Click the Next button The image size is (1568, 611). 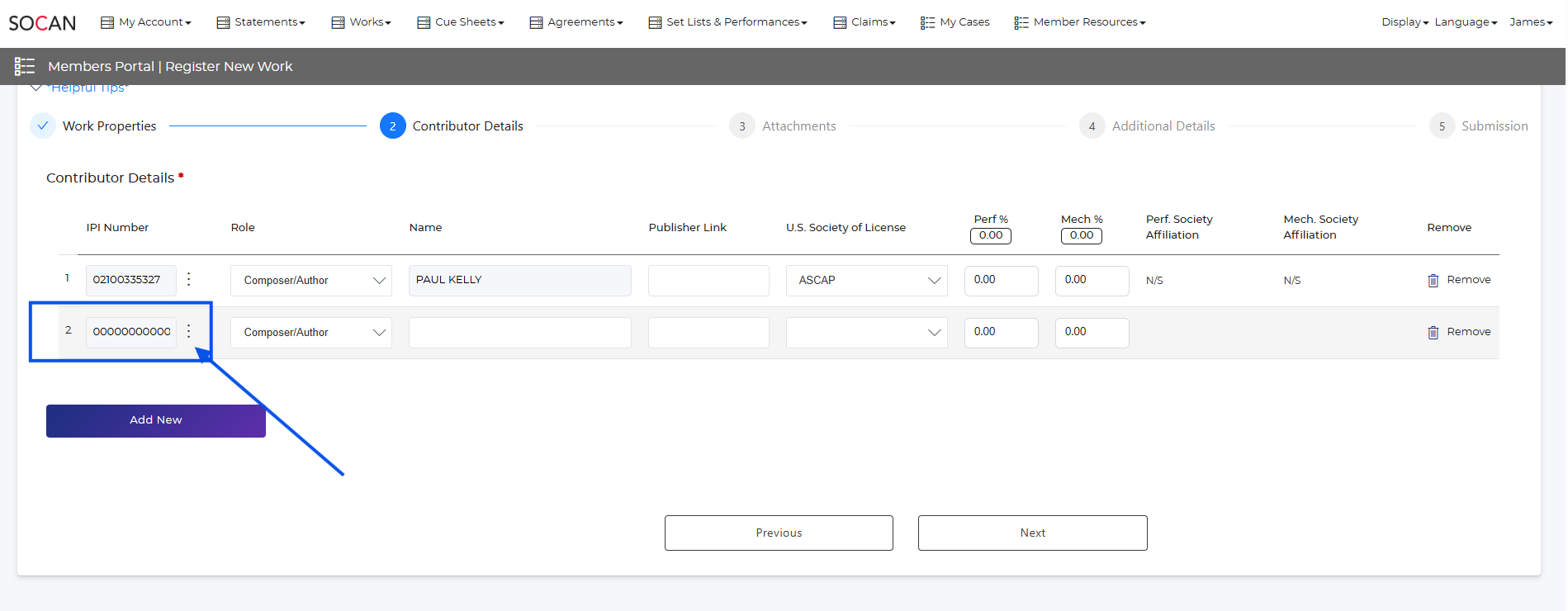pos(1032,533)
